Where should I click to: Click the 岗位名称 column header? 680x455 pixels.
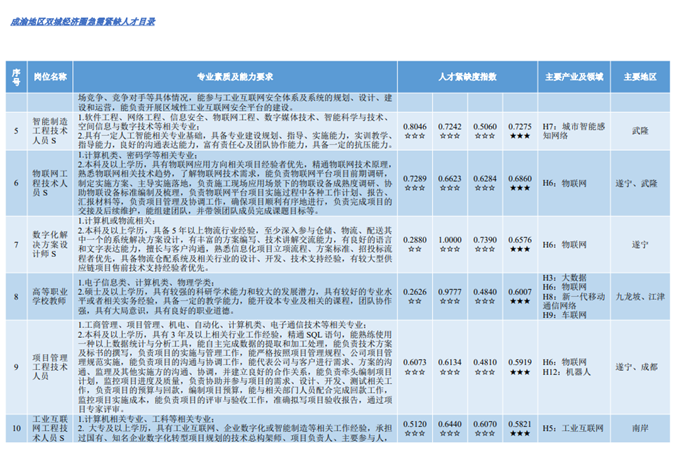(x=50, y=77)
